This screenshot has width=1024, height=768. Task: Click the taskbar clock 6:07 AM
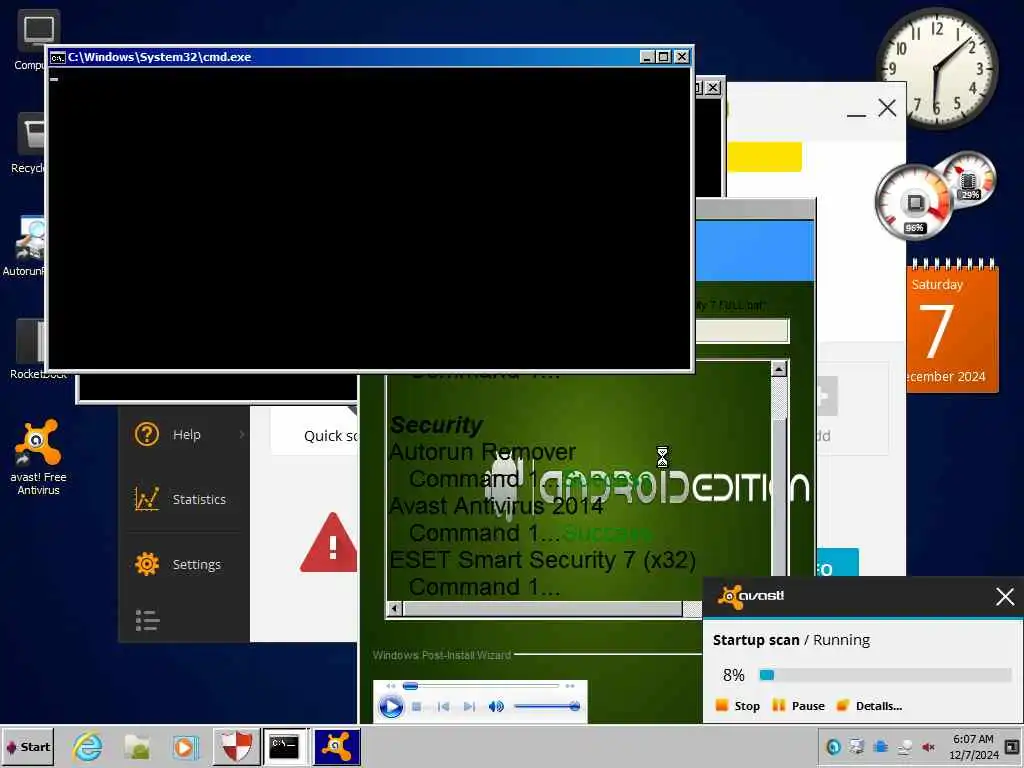973,739
